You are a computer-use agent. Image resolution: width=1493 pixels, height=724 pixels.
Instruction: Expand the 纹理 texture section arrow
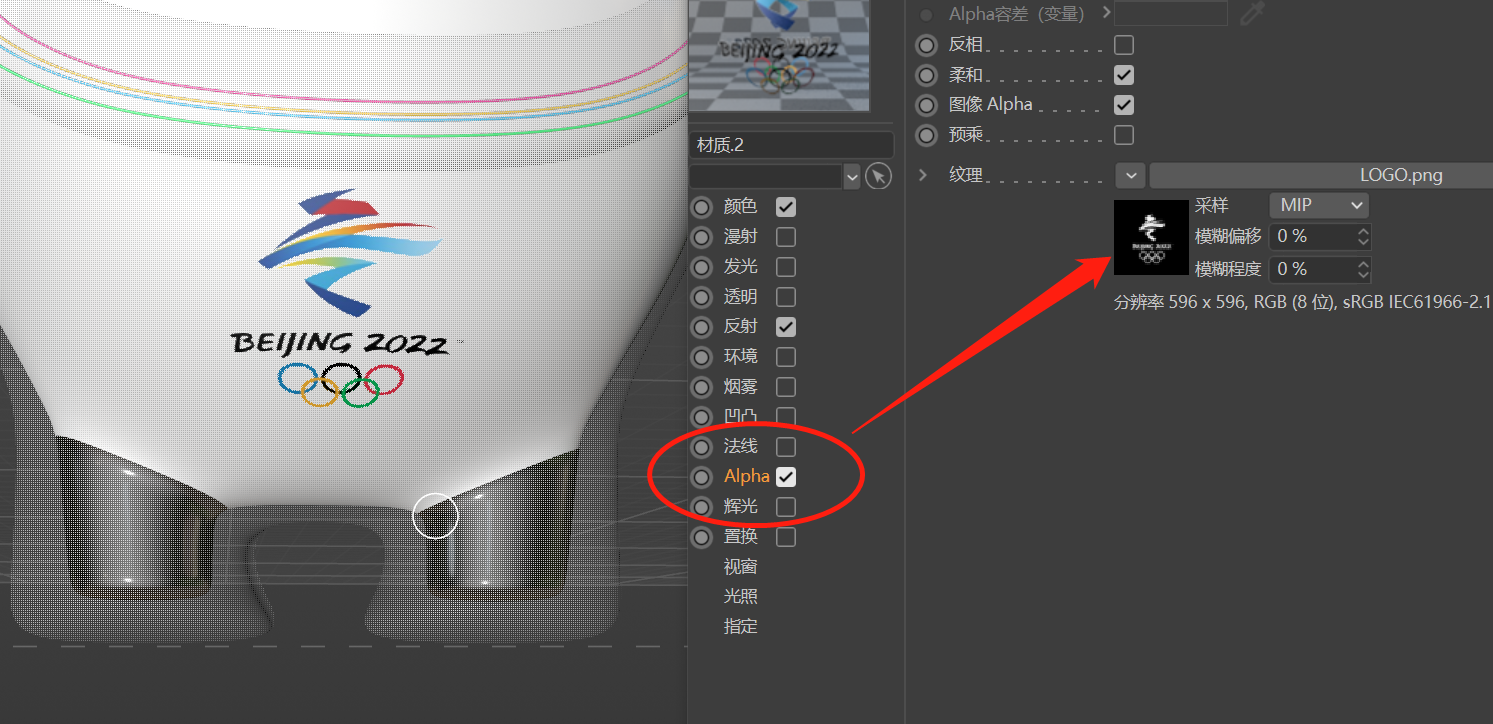point(922,175)
